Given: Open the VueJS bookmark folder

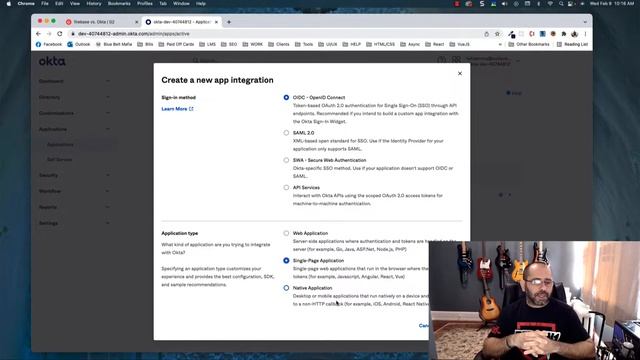Looking at the screenshot, I should click(460, 44).
